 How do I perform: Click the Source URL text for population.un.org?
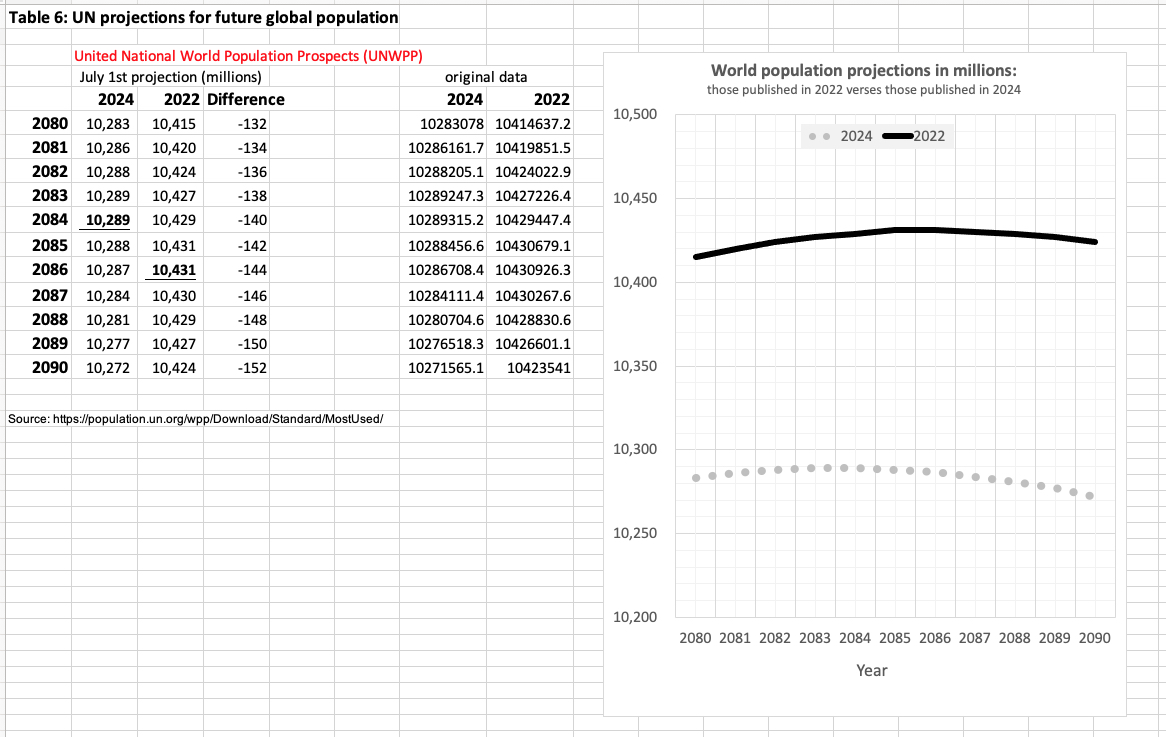coord(195,419)
